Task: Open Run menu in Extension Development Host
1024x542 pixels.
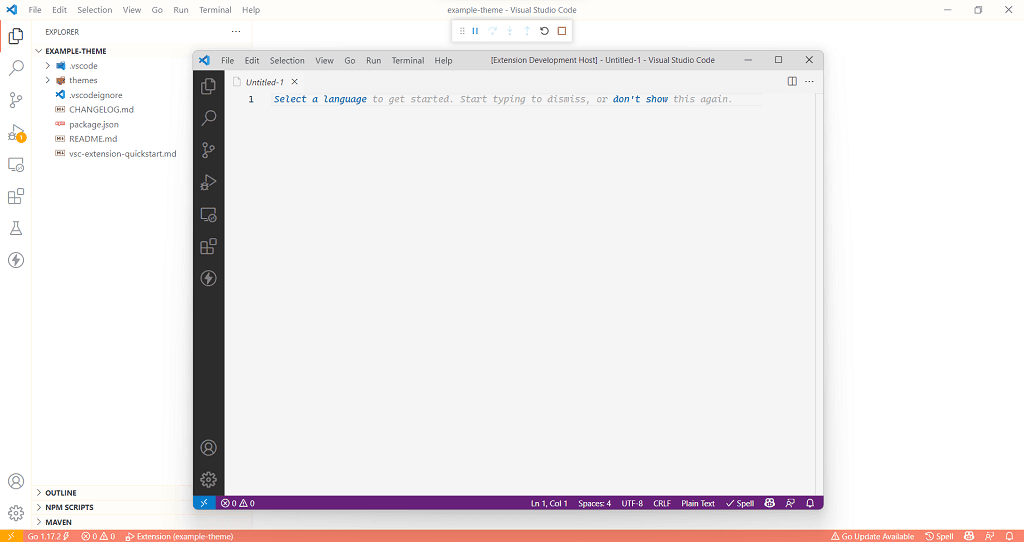Action: click(x=374, y=60)
